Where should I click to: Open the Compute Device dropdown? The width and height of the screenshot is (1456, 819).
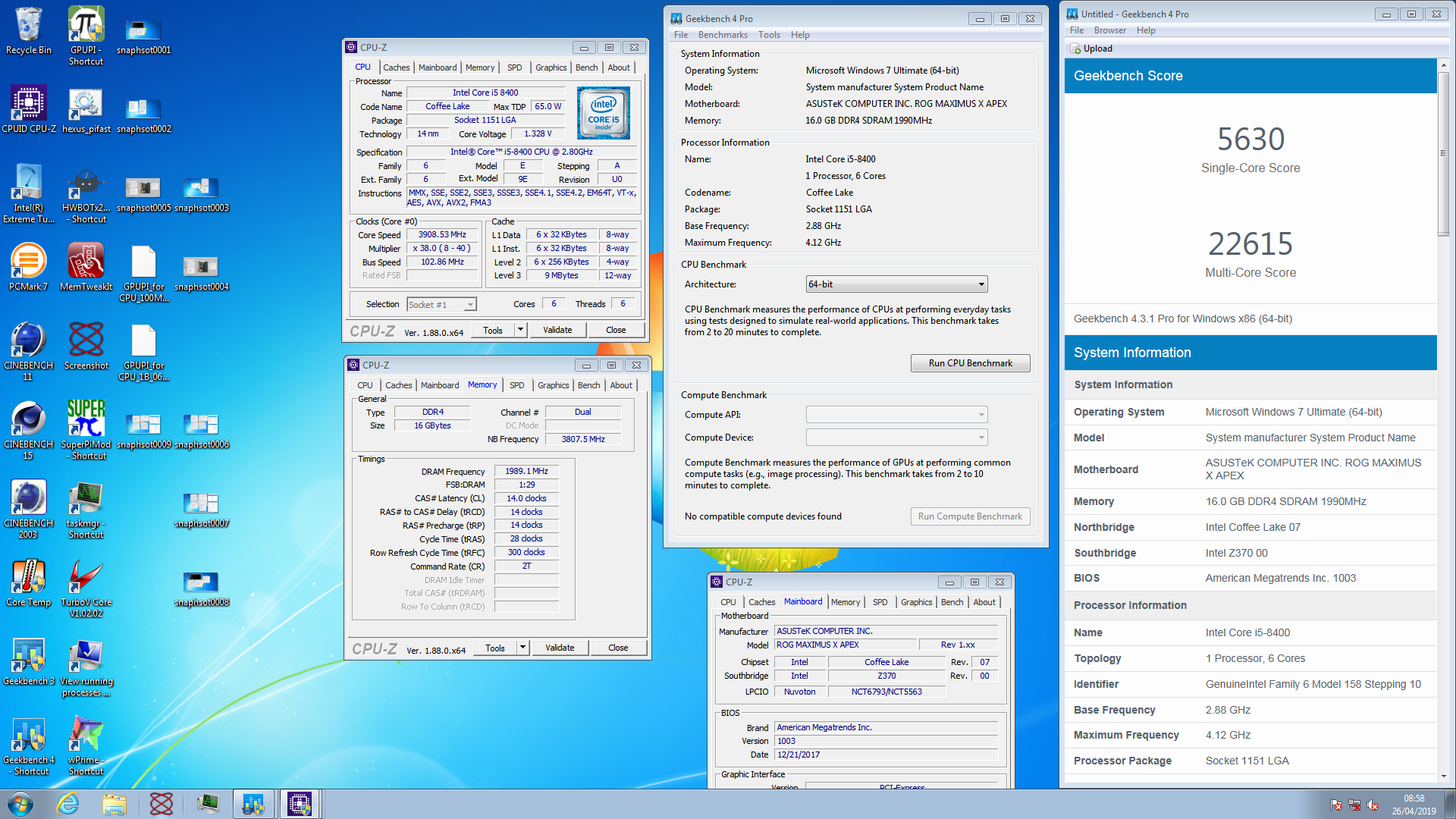(896, 438)
